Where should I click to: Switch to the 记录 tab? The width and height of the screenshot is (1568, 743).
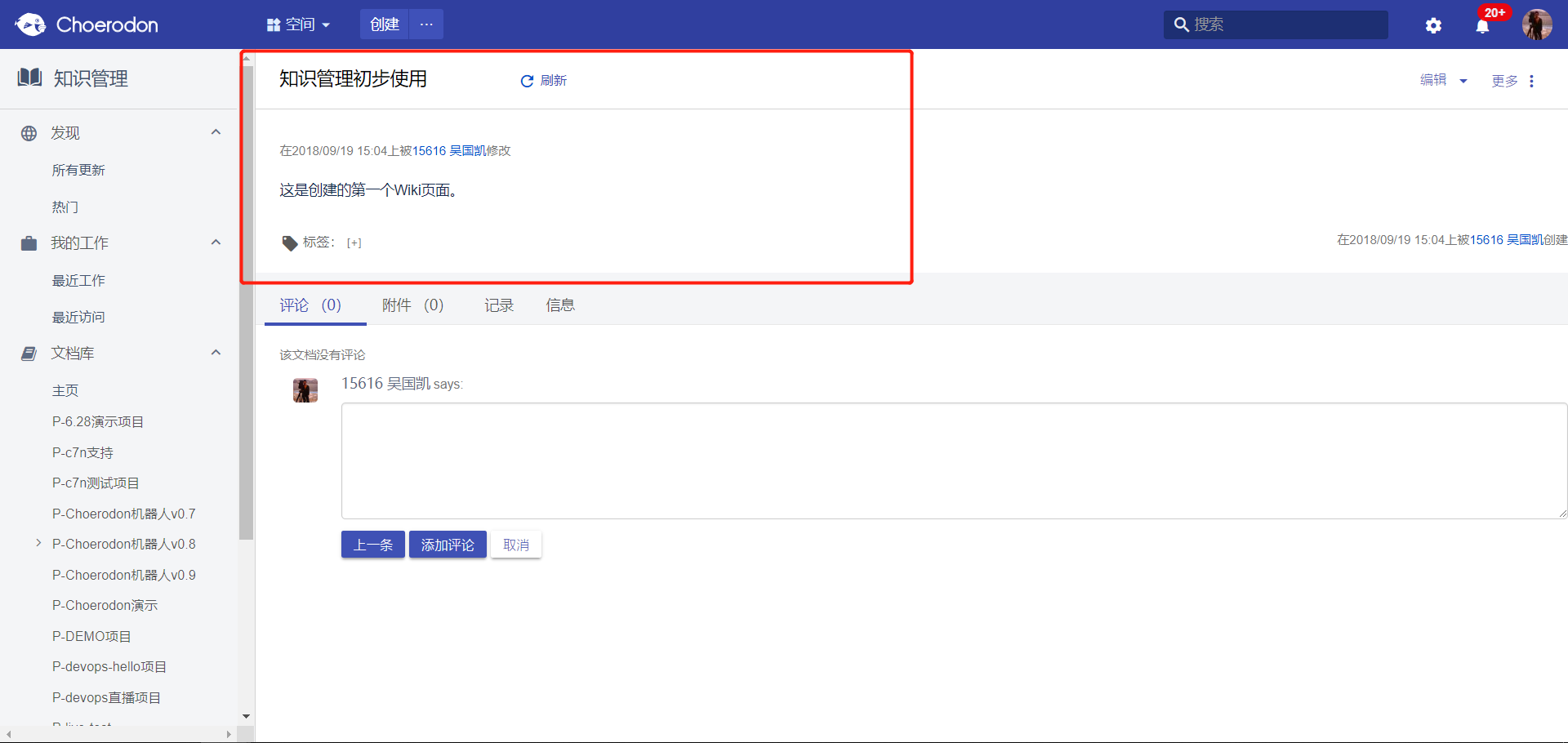tap(498, 305)
